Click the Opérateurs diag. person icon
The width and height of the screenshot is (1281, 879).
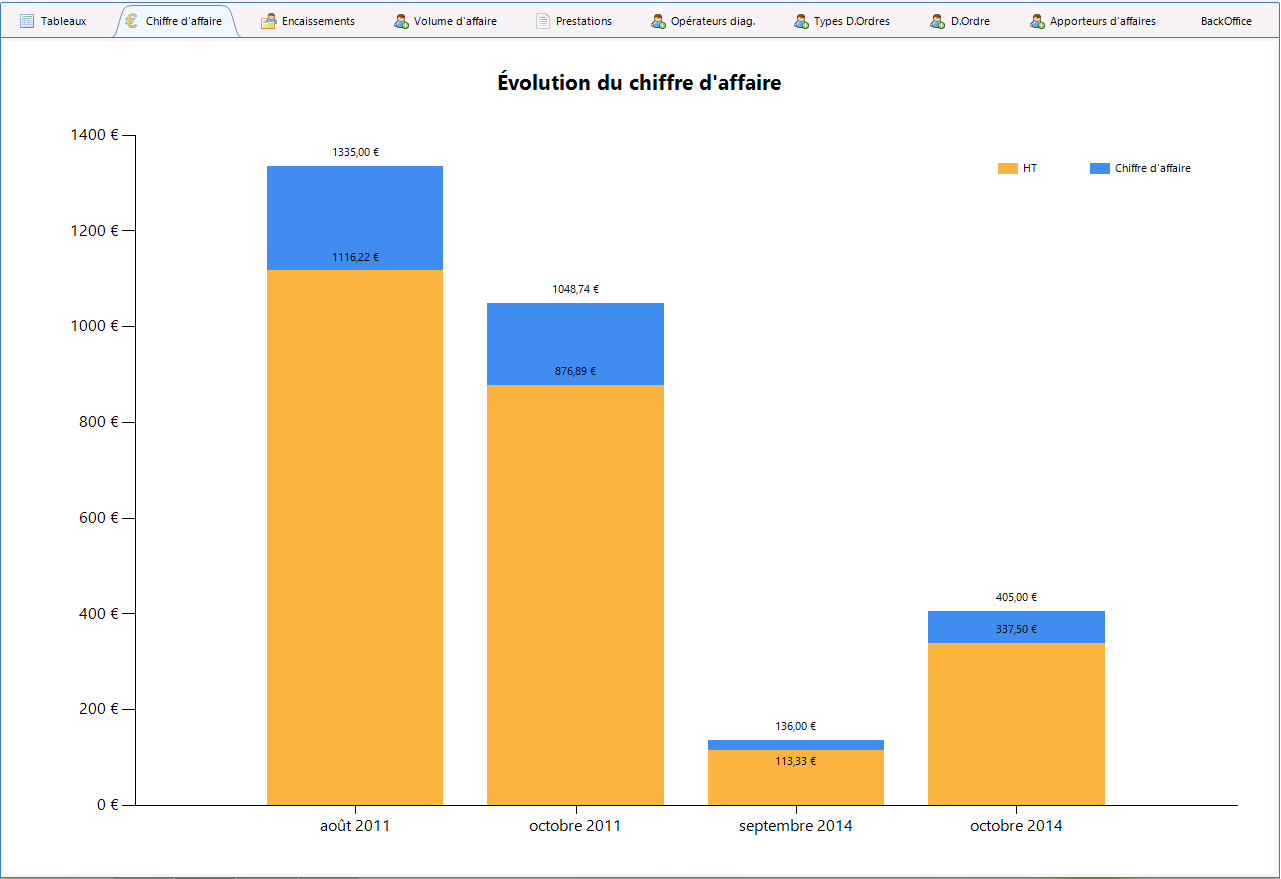coord(658,21)
